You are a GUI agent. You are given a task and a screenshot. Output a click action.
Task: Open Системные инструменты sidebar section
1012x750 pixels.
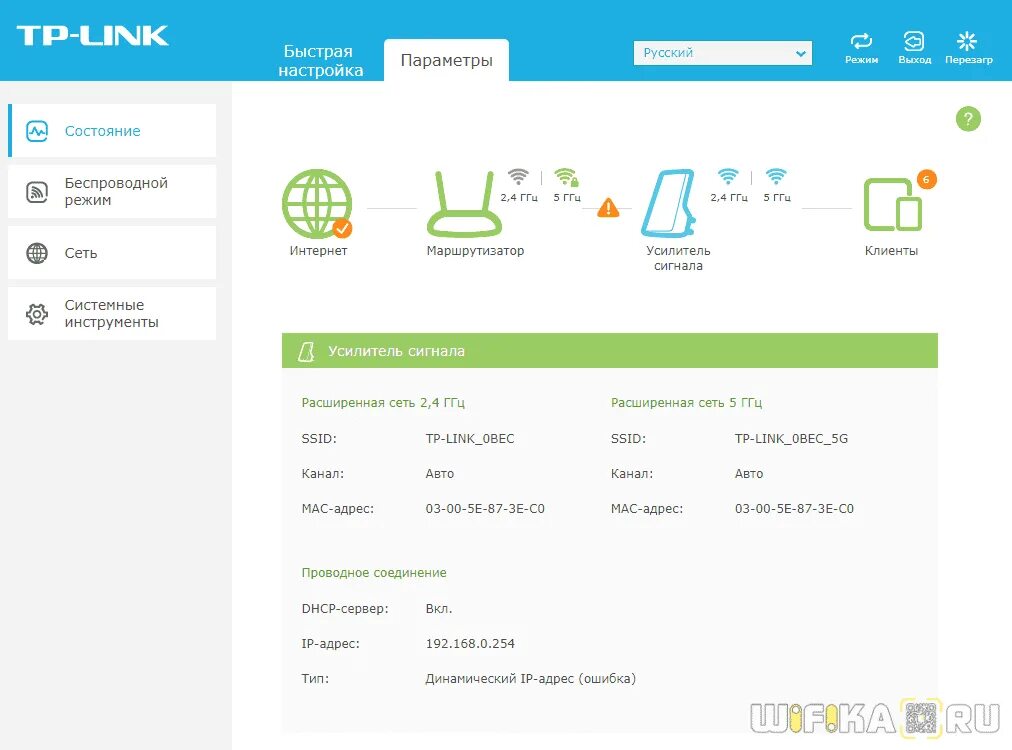tap(112, 314)
